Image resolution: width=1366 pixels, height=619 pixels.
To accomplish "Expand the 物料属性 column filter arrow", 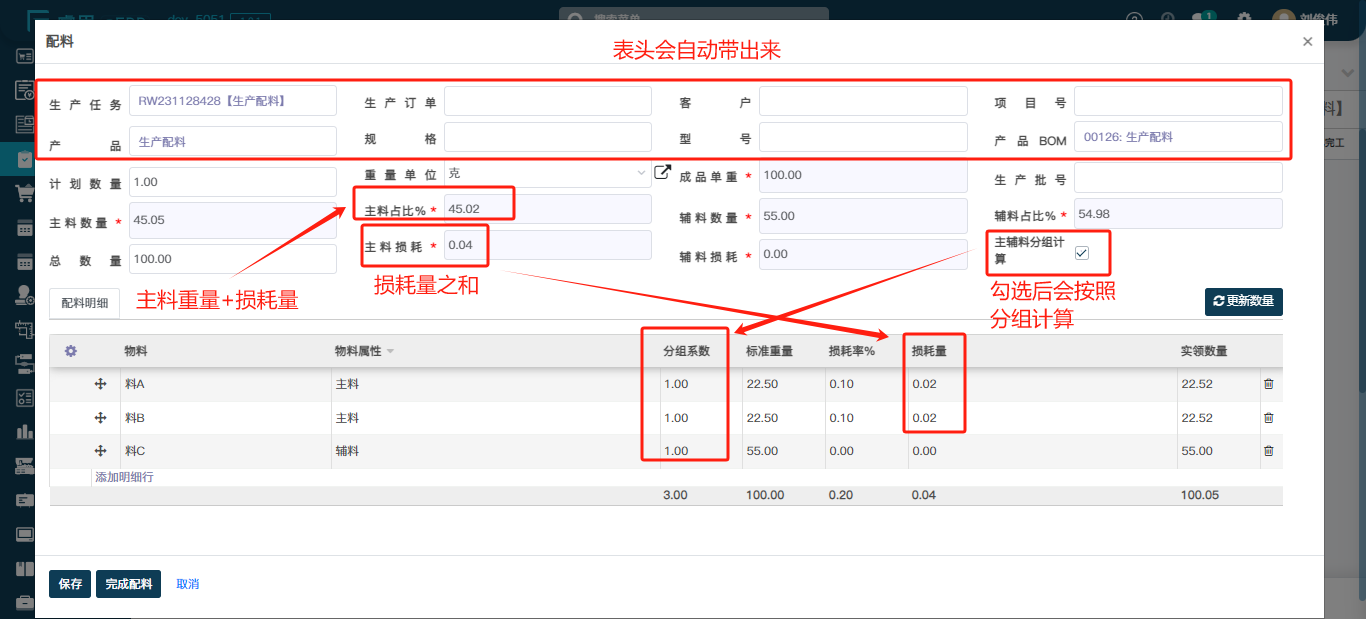I will coord(390,351).
